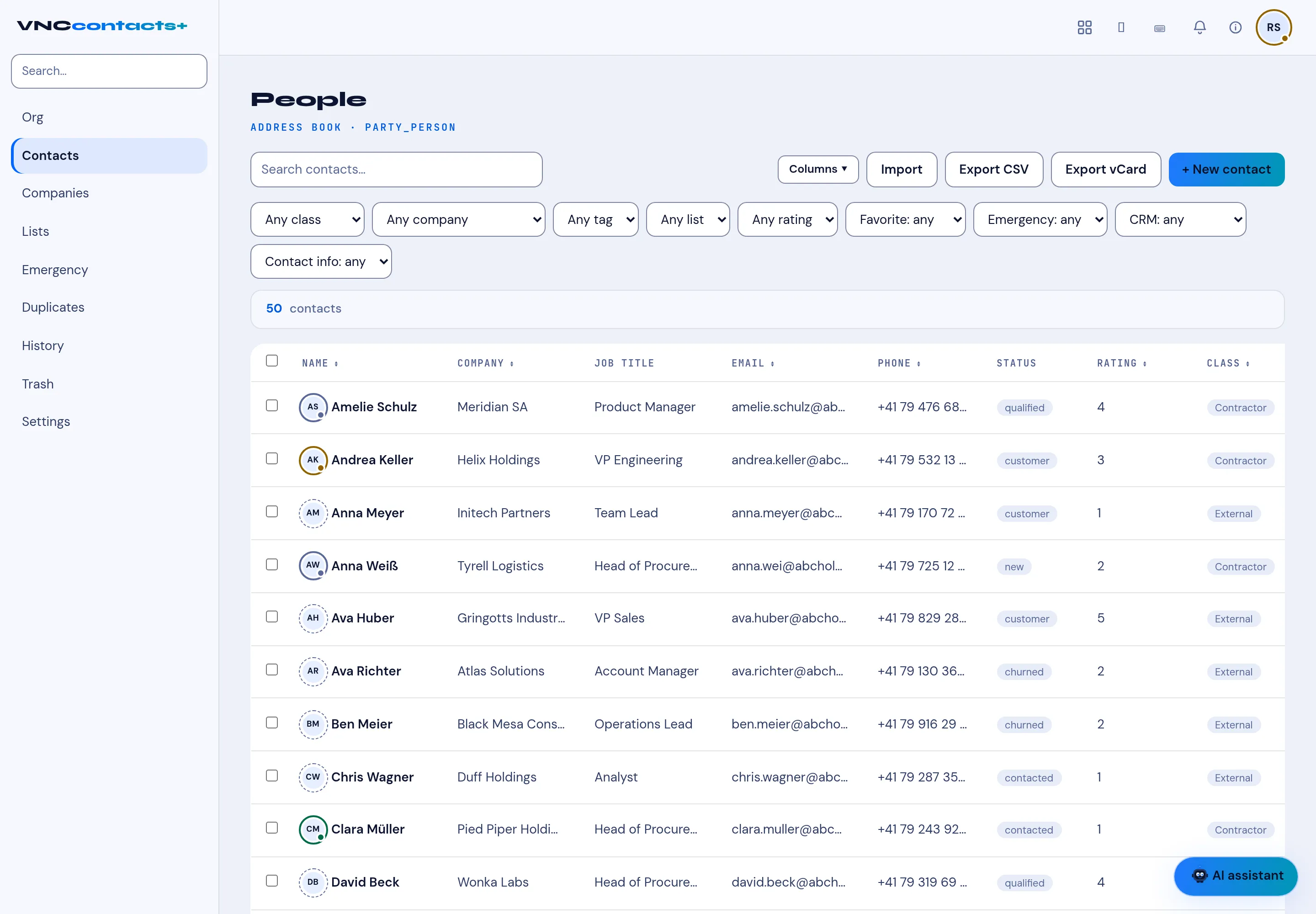1316x914 pixels.
Task: Check the Anna Meyer row checkbox
Action: 272,511
